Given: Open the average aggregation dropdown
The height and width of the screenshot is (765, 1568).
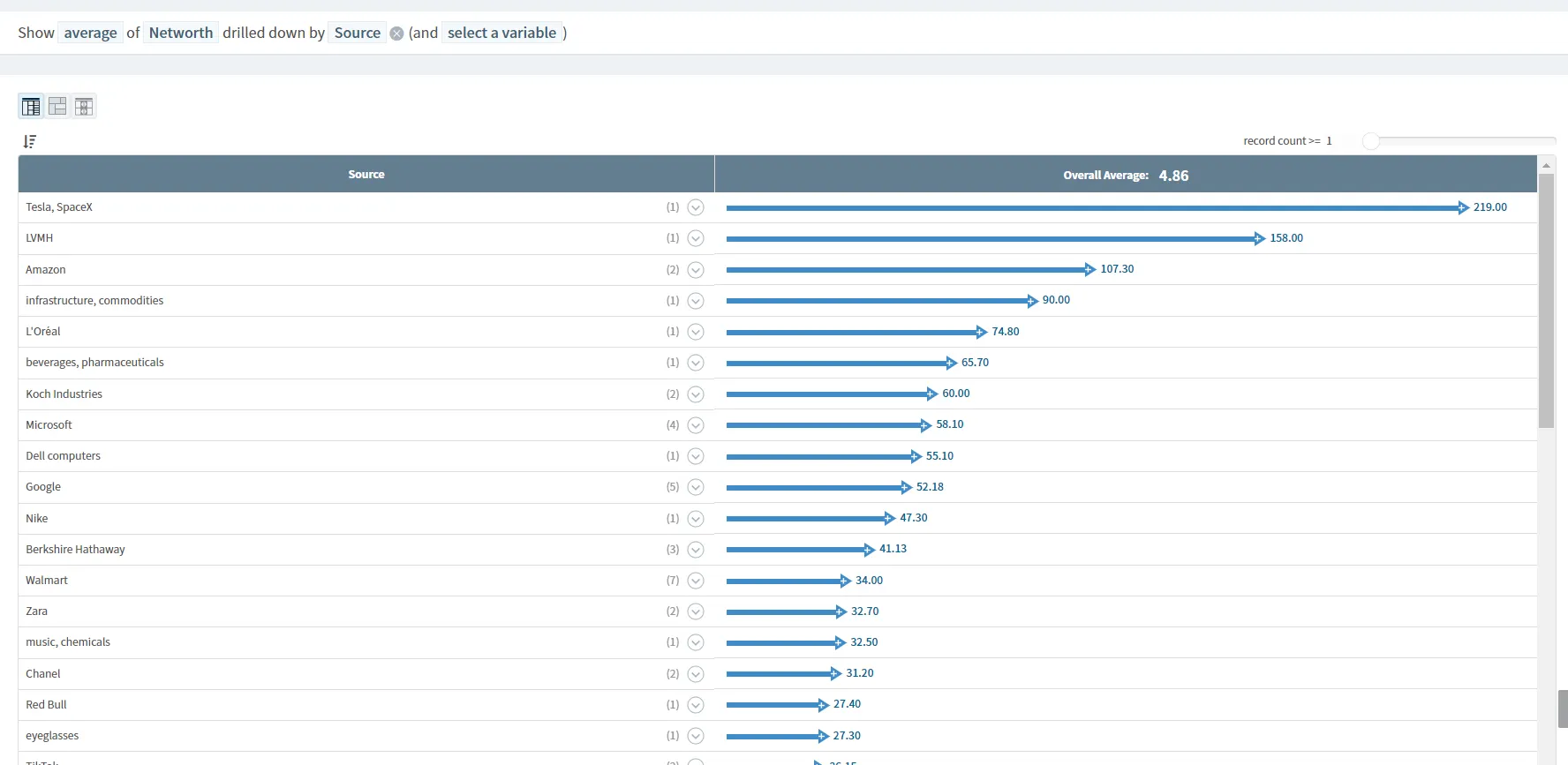Looking at the screenshot, I should (90, 33).
